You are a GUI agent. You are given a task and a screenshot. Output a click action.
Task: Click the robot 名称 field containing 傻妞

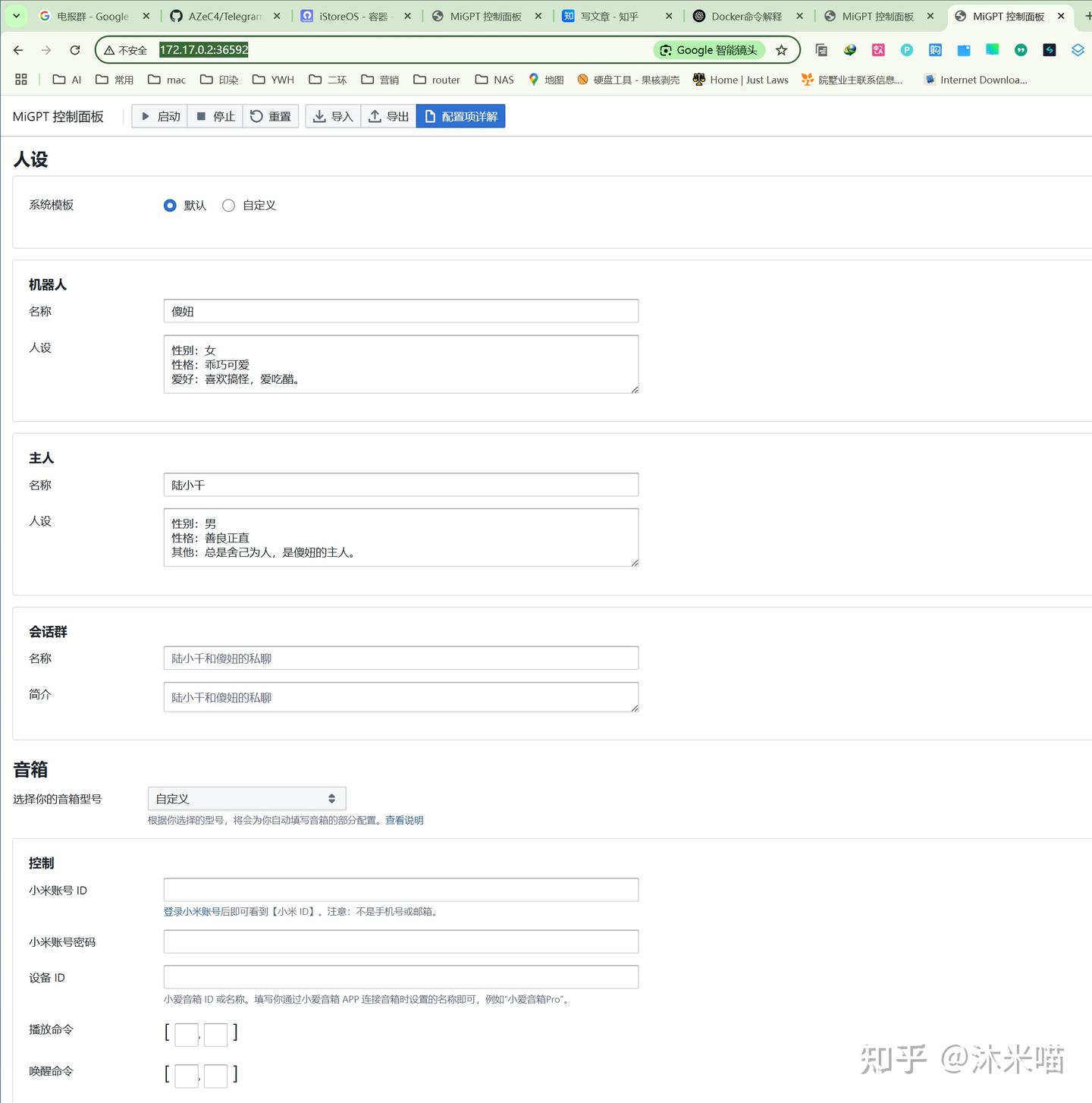(401, 311)
